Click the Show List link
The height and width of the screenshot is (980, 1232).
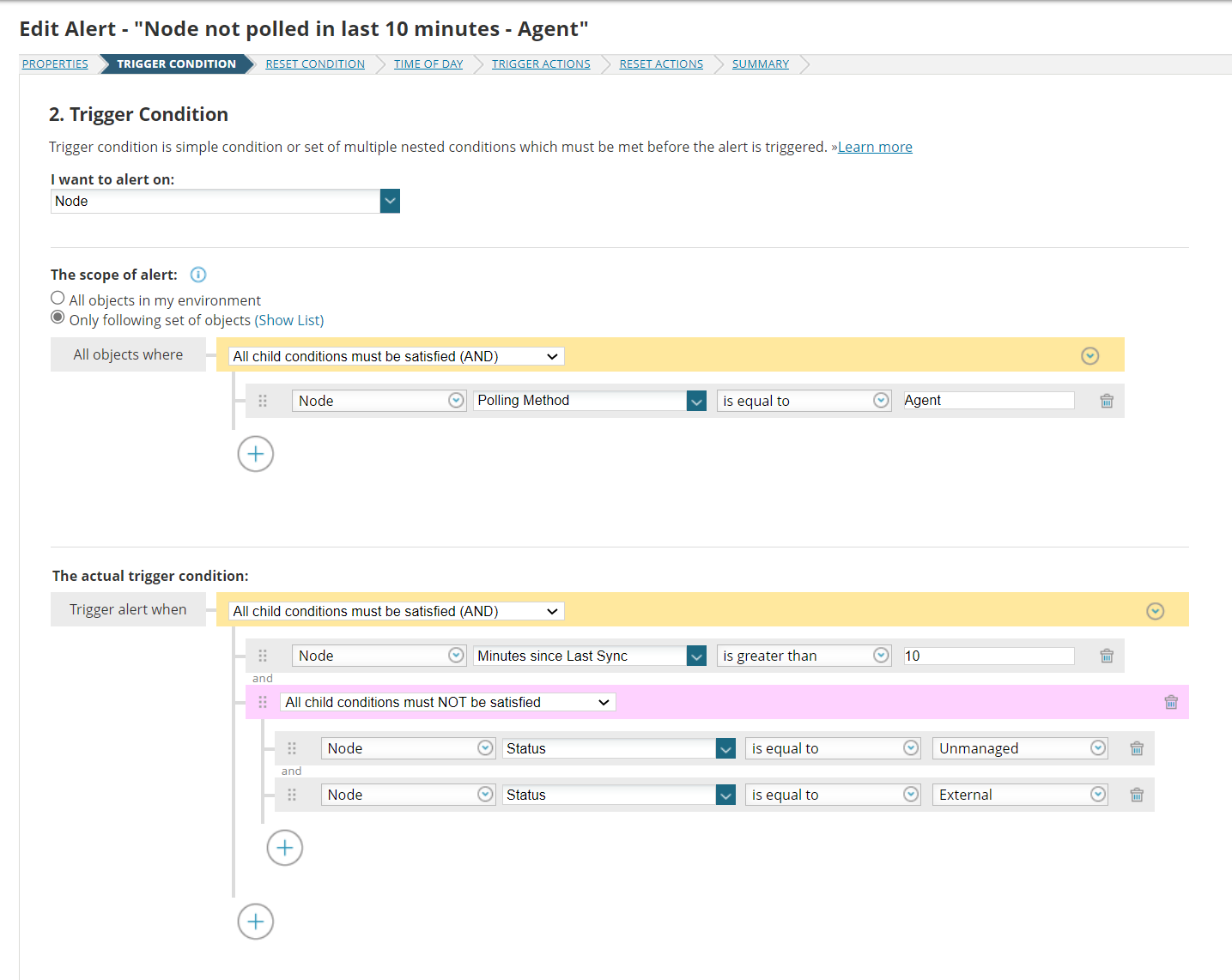point(289,320)
